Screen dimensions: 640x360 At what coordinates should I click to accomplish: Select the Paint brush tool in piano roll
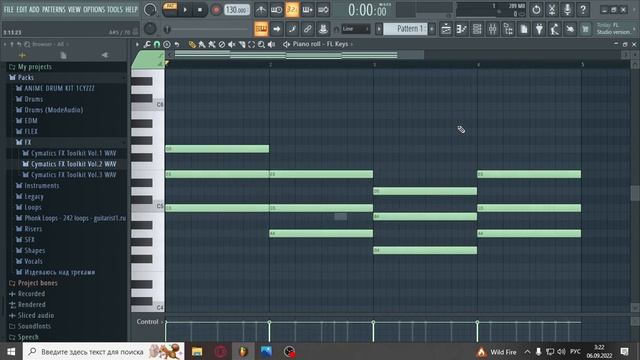click(202, 44)
